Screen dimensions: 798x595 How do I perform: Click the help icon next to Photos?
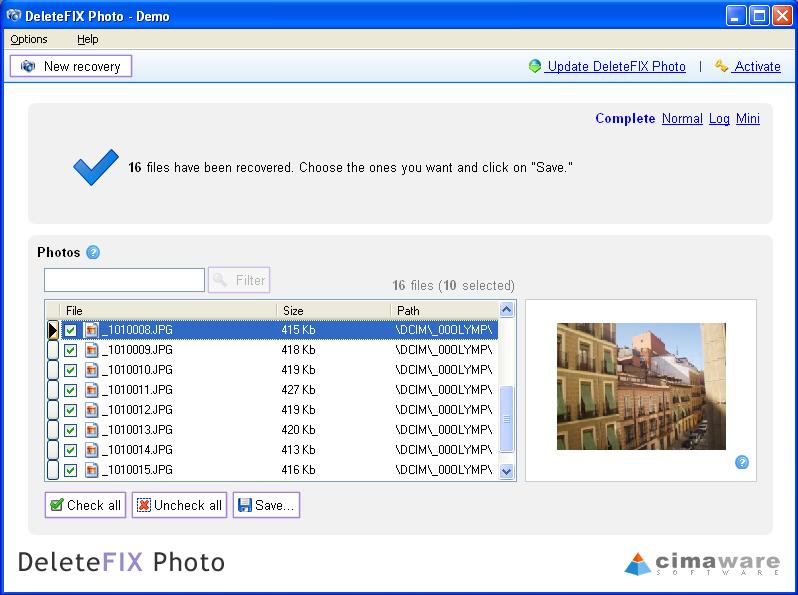(x=93, y=252)
